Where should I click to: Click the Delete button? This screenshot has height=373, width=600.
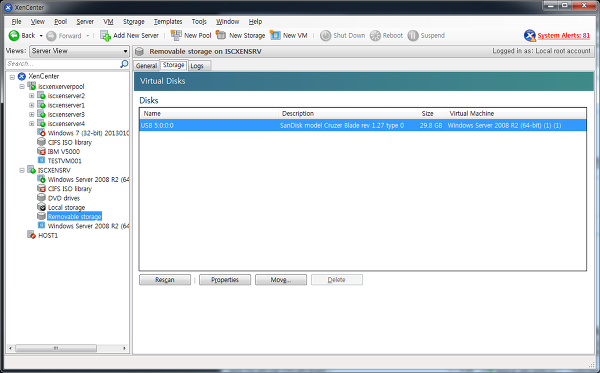click(x=337, y=280)
